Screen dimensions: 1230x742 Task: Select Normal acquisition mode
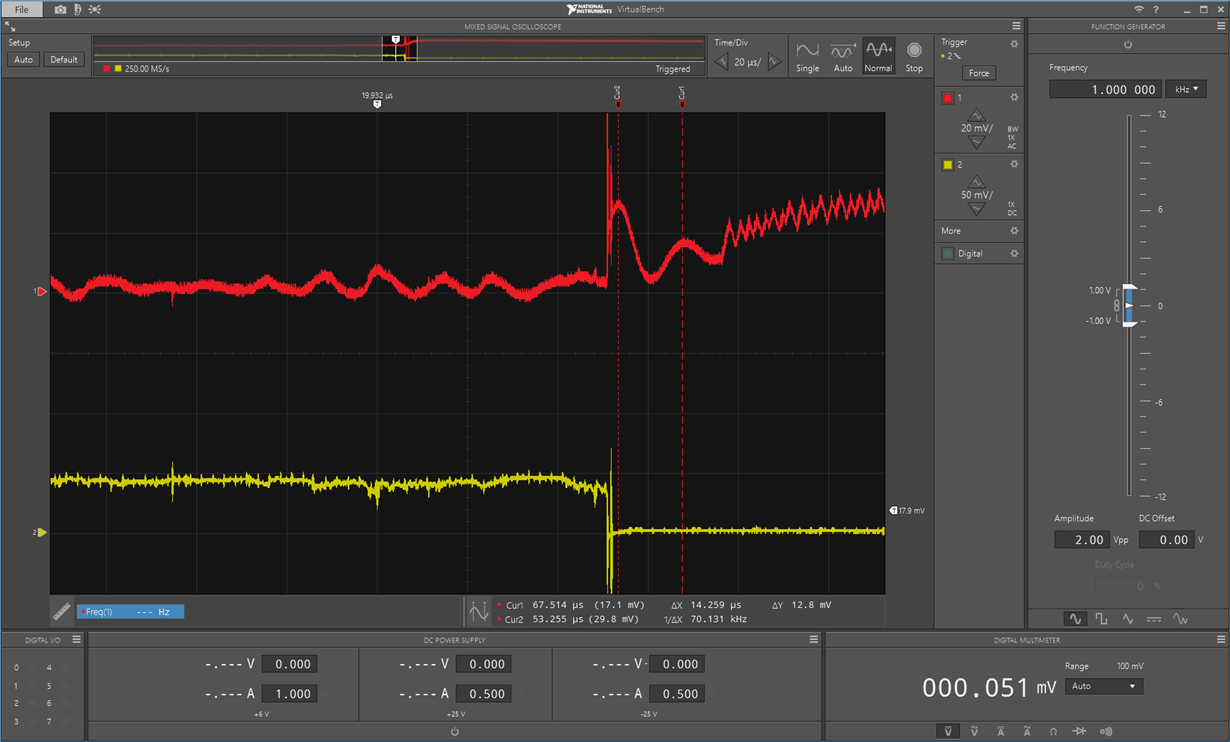(x=878, y=57)
